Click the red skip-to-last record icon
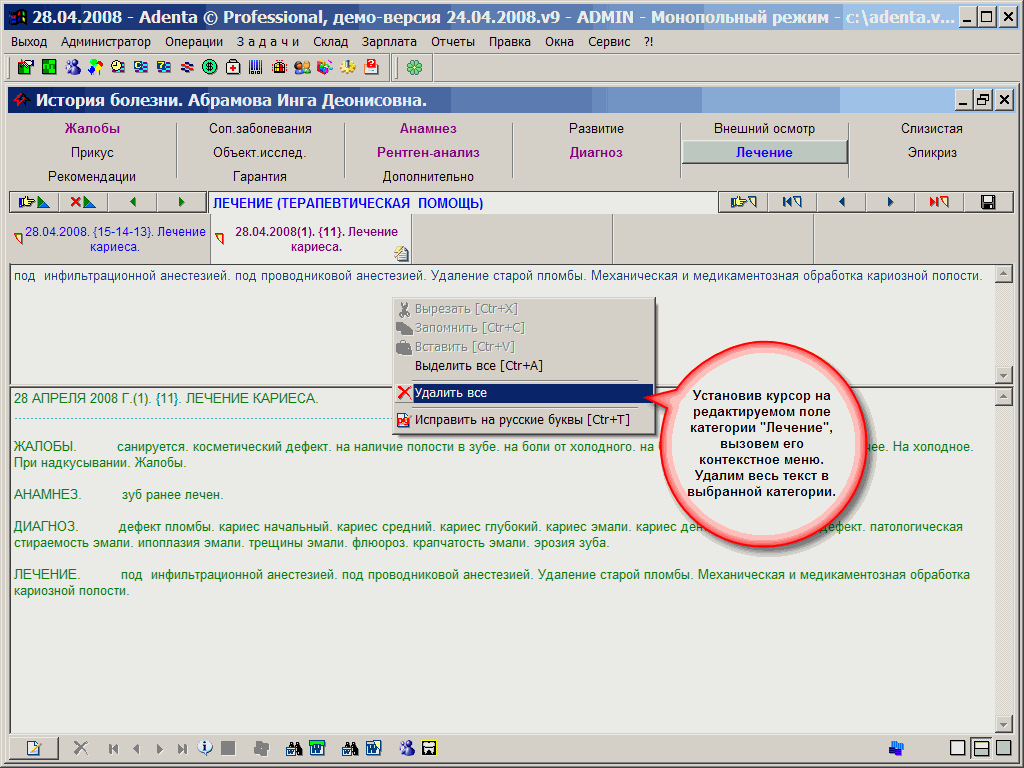 click(938, 202)
